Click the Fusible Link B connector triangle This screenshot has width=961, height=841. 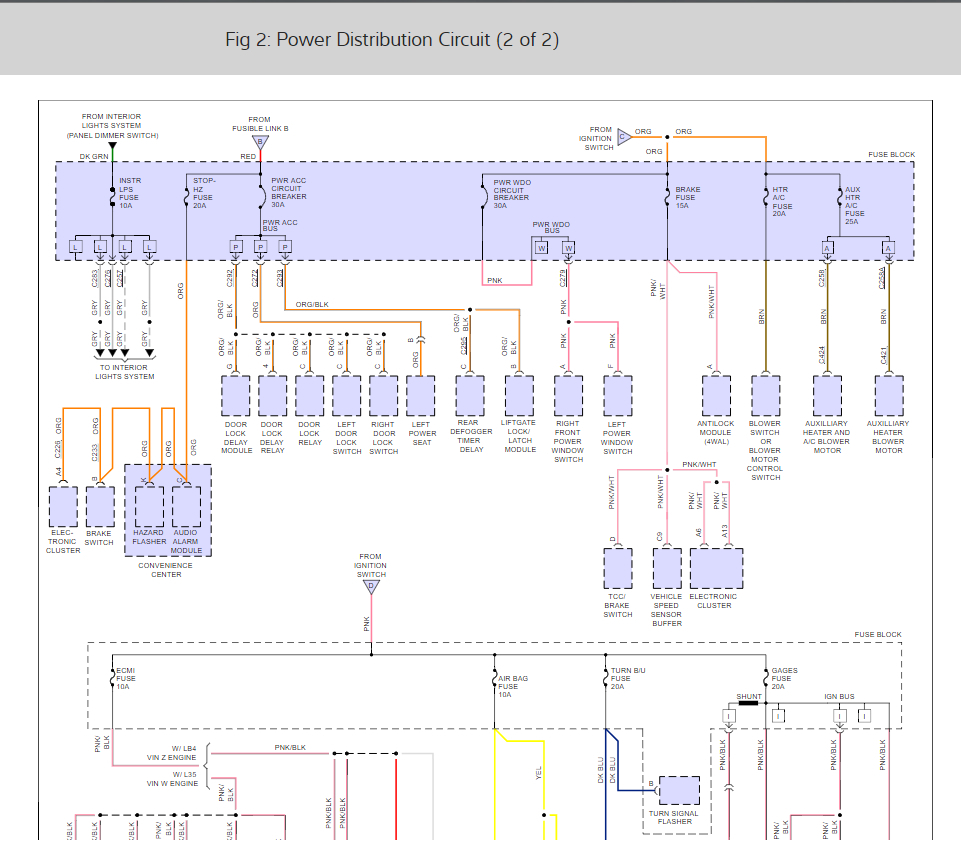[x=260, y=142]
